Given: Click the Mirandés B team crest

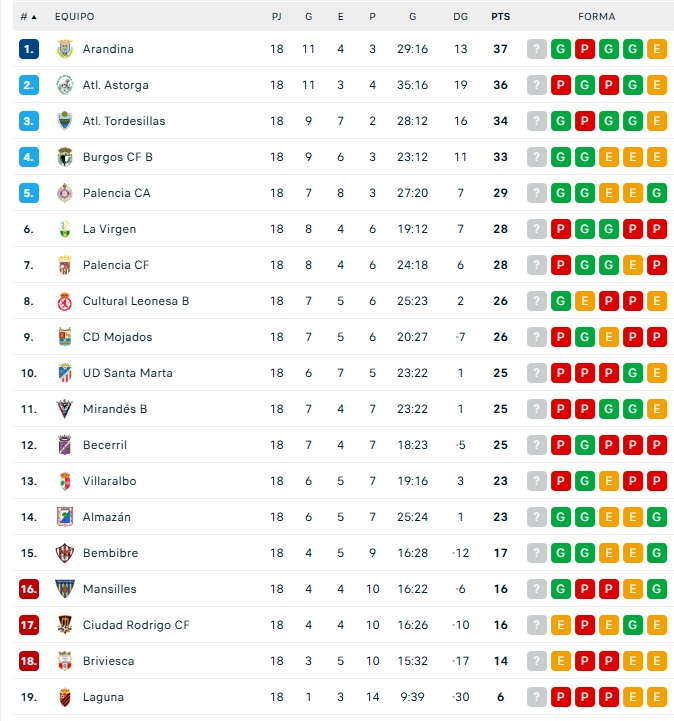Looking at the screenshot, I should [64, 409].
